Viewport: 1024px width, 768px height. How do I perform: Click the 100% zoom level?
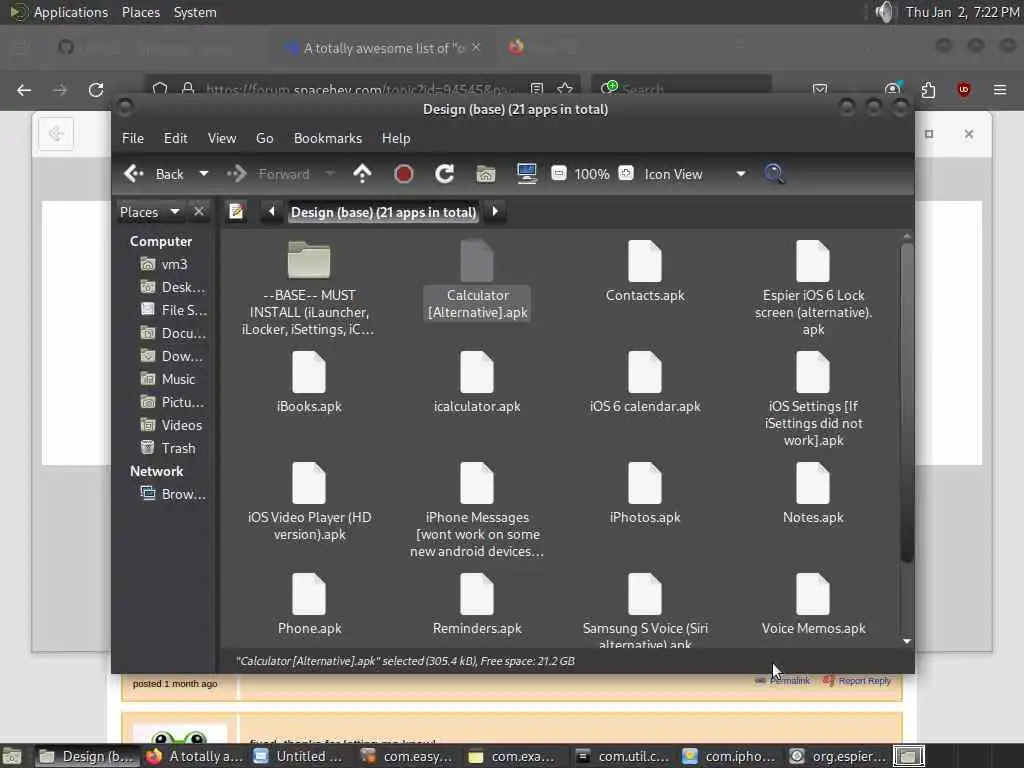click(592, 174)
